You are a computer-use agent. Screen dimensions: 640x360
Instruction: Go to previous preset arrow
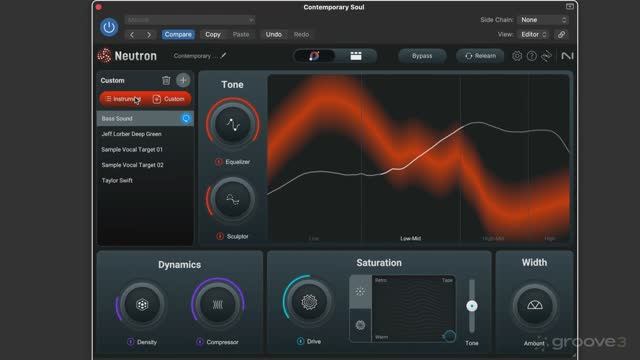(132, 35)
